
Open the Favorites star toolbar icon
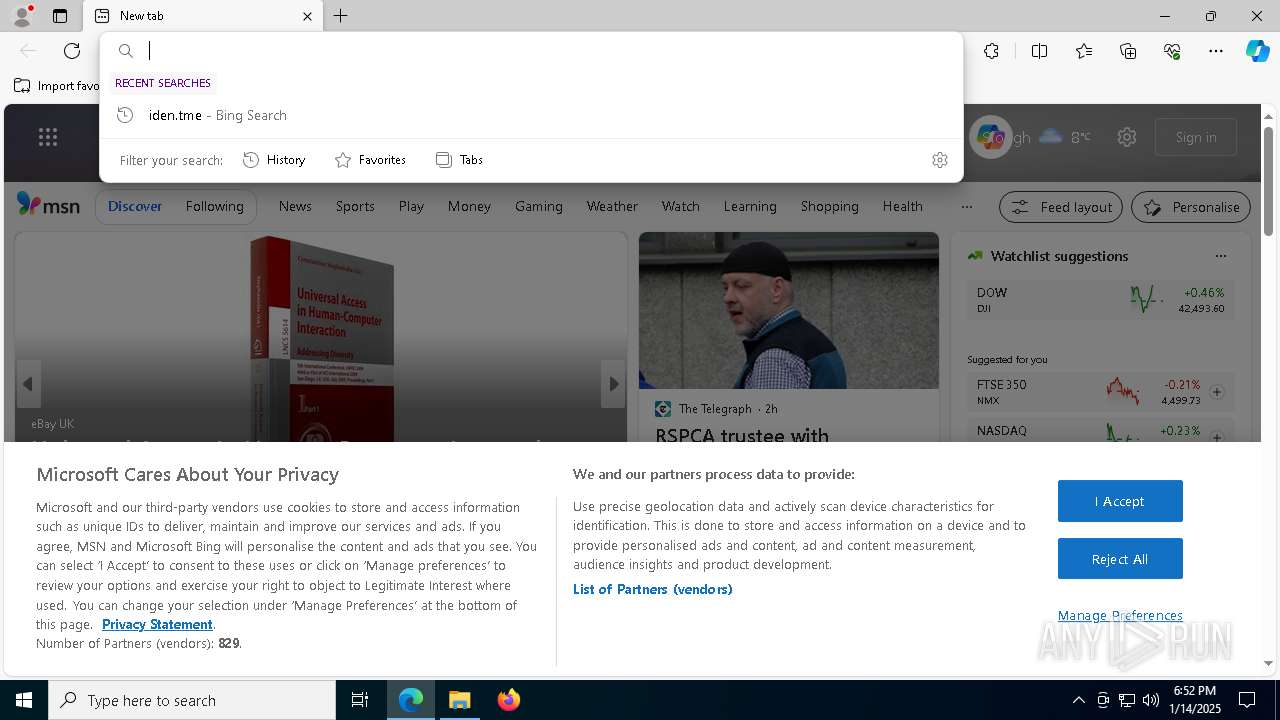click(x=1084, y=51)
